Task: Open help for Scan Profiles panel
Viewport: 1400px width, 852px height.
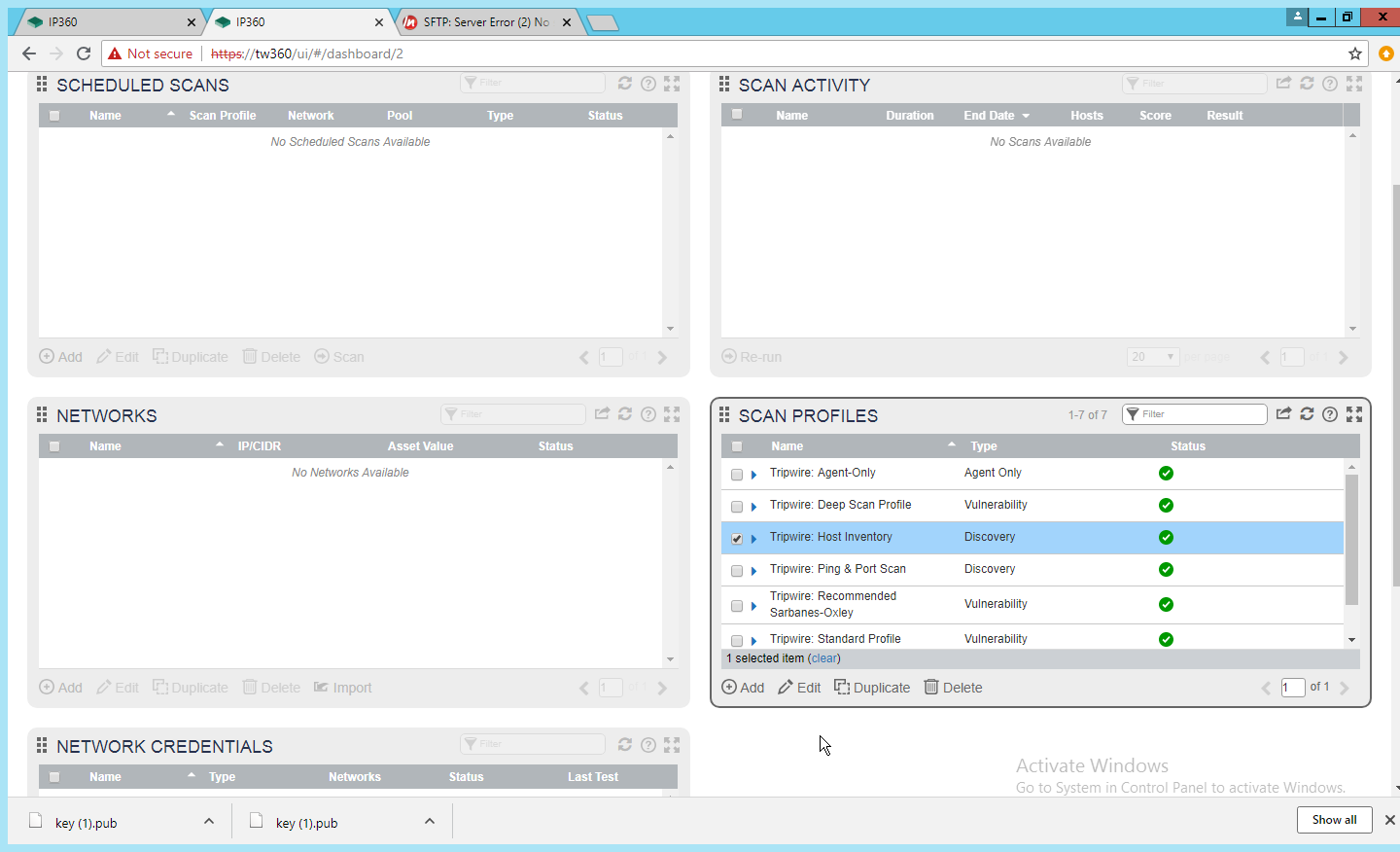Action: pos(1330,414)
